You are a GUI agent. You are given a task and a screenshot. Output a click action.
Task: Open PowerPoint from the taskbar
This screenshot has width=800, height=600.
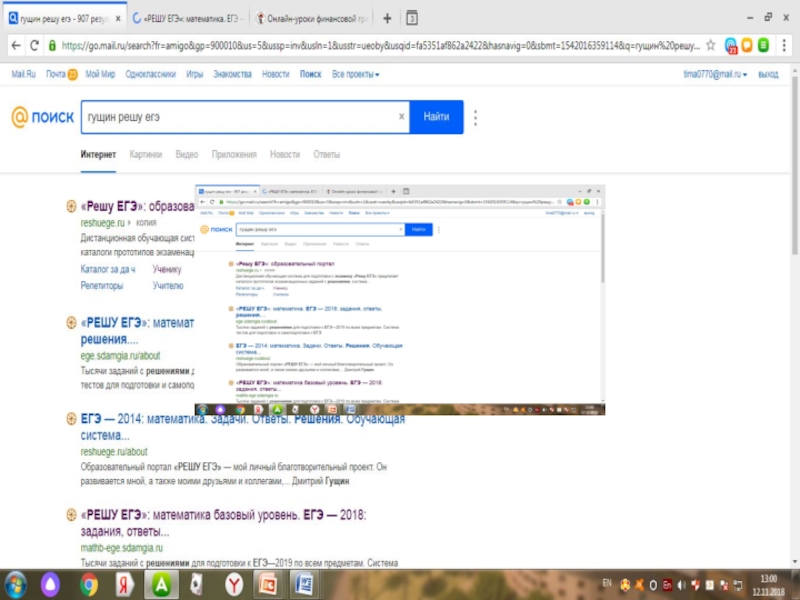[x=269, y=585]
